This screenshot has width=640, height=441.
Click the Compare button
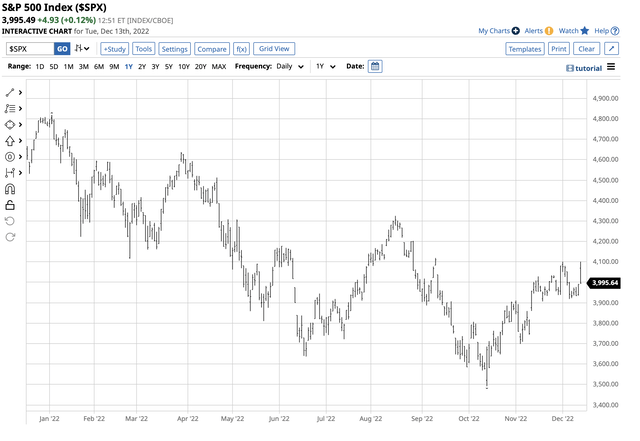pos(212,49)
